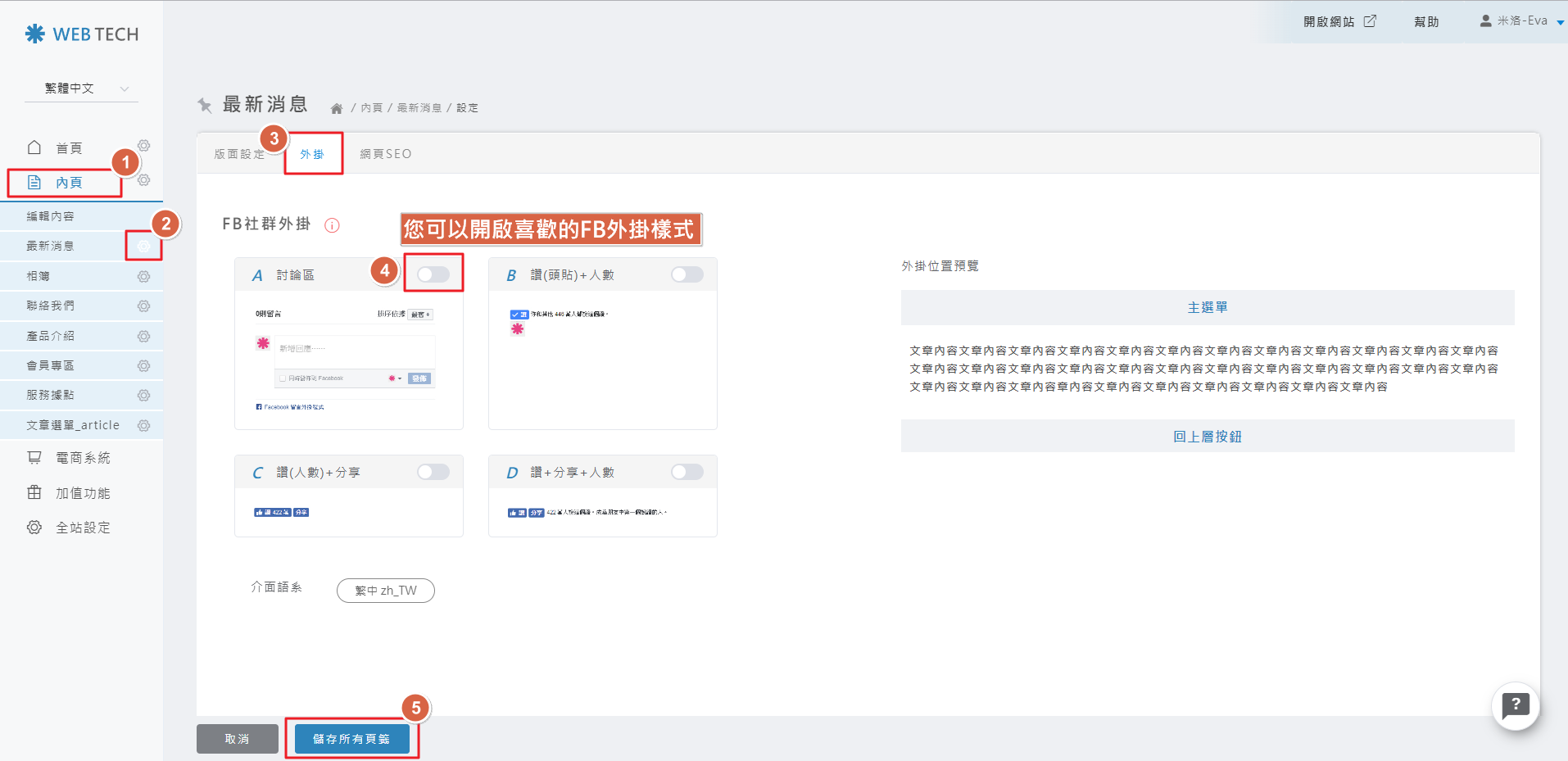Expand the 米洛-Eva user menu
Viewport: 1568px width, 761px height.
pos(1521,21)
